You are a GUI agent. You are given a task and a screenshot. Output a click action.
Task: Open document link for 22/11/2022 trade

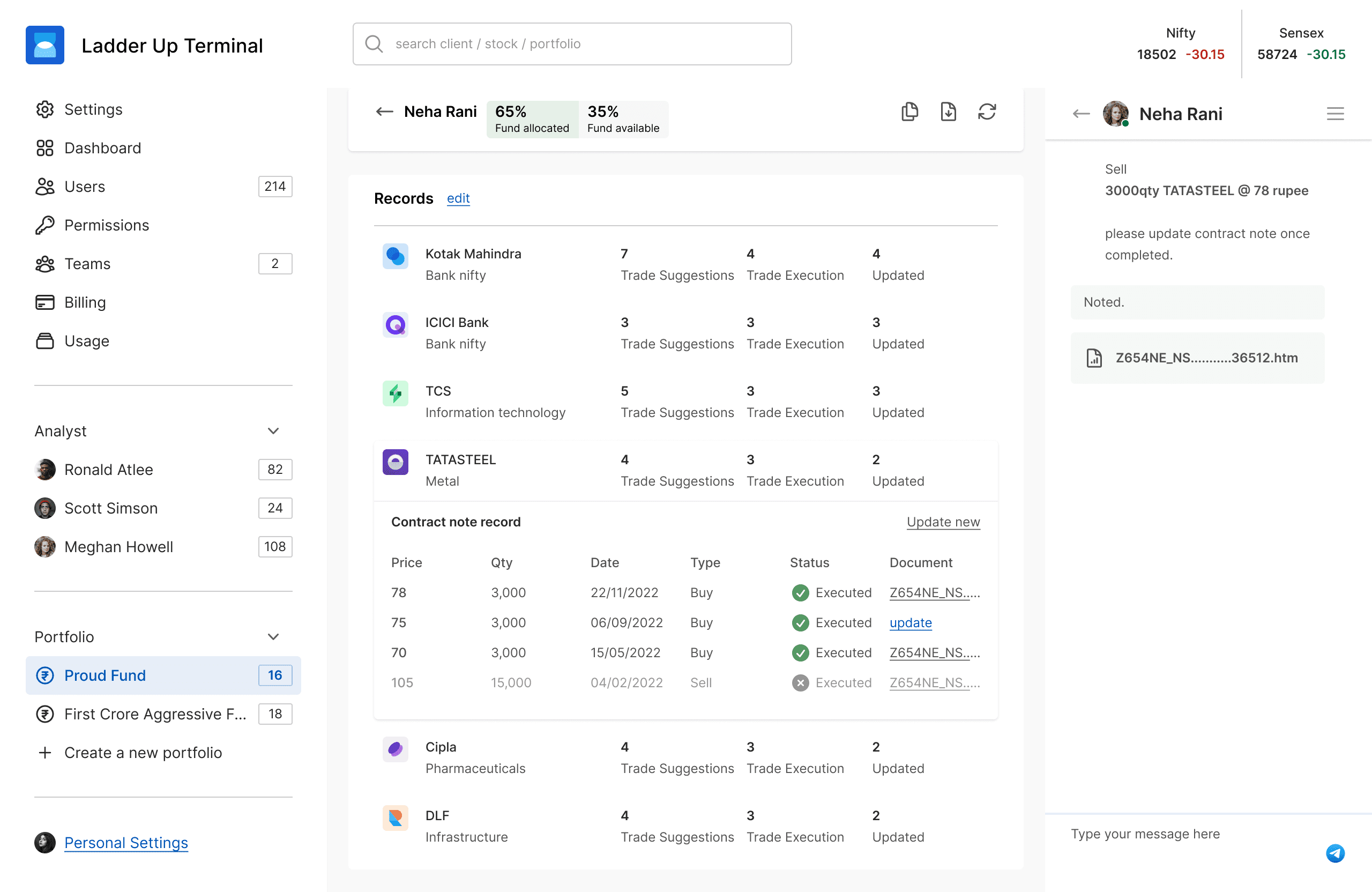935,593
